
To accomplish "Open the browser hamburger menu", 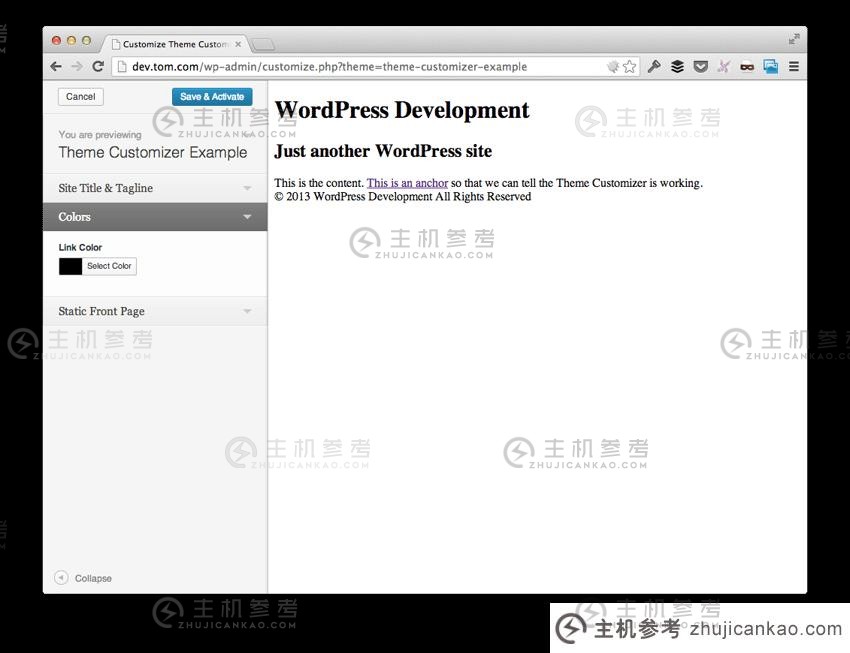I will click(x=794, y=67).
